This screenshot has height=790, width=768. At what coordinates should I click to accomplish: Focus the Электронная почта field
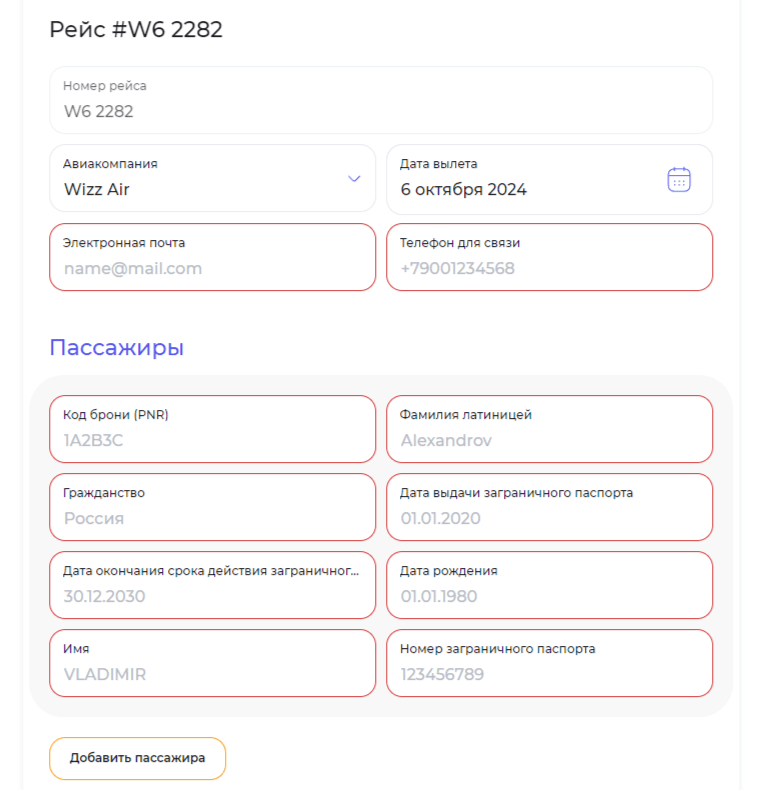[x=212, y=257]
